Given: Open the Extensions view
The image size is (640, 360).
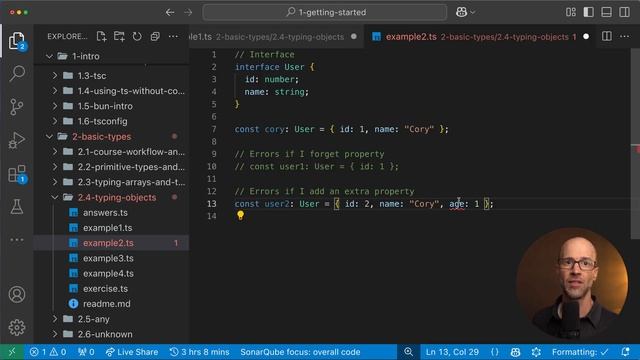Looking at the screenshot, I should point(17,174).
